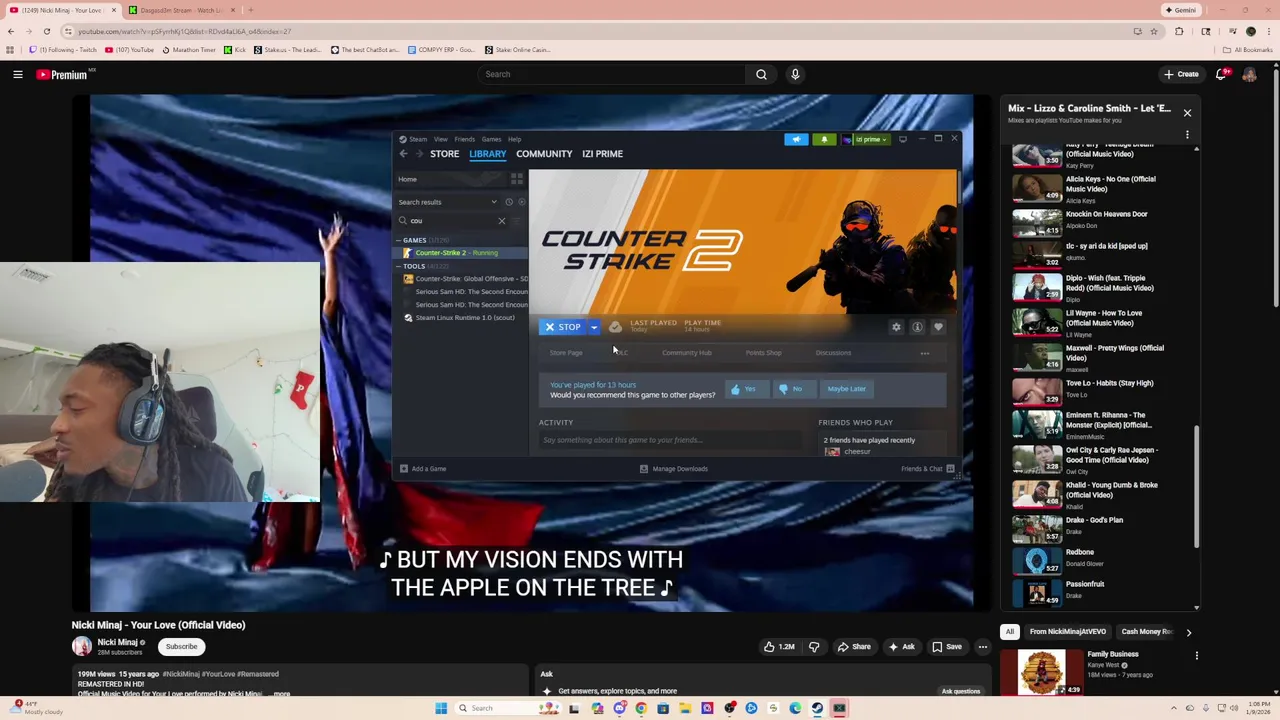The image size is (1280, 720).
Task: Open Chrome from the Windows taskbar
Action: click(641, 708)
